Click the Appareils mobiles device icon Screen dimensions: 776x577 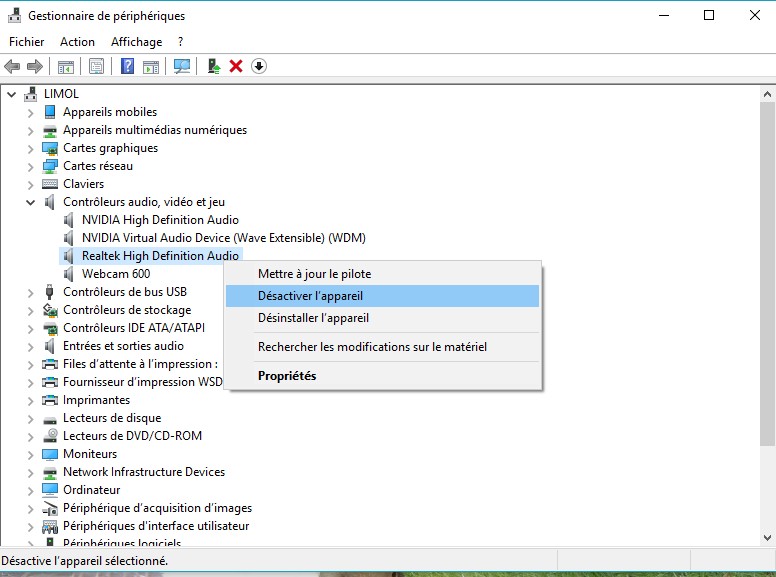(49, 112)
